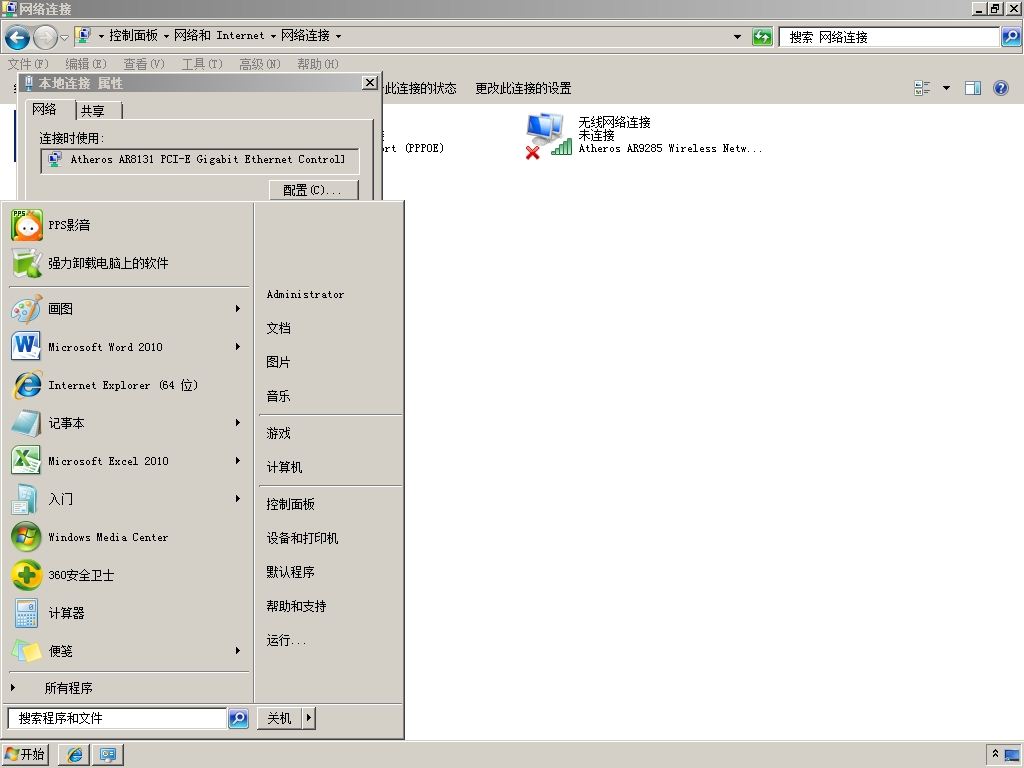Open 便笺 Sticky Notes
The height and width of the screenshot is (768, 1024).
tap(128, 650)
